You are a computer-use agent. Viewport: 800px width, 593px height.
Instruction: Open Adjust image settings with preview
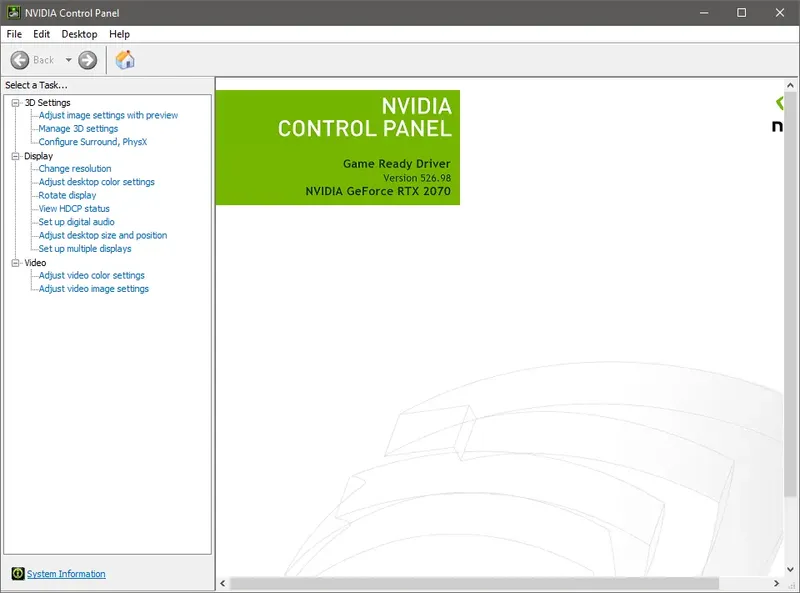click(x=108, y=115)
